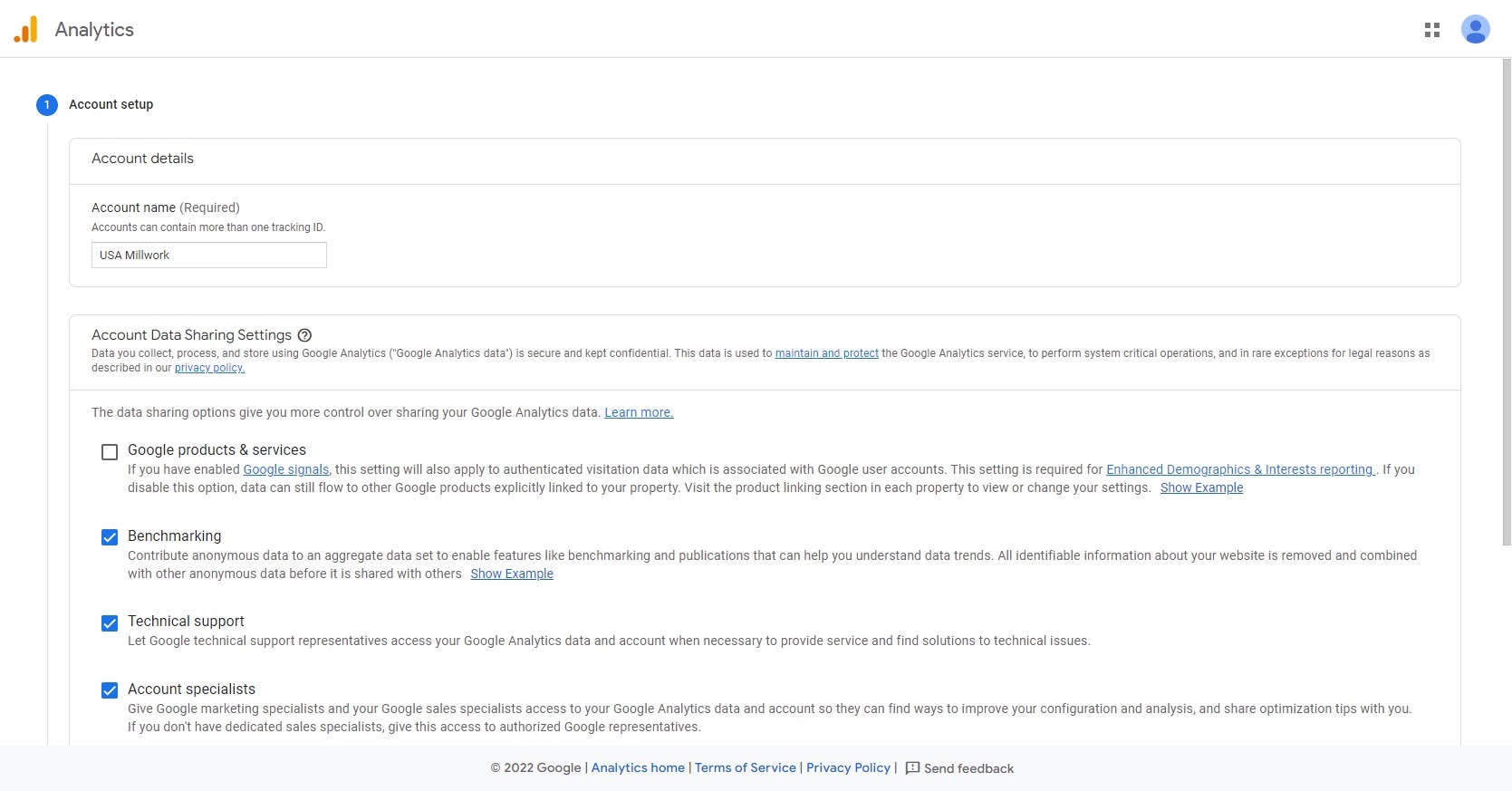Open the Google apps grid menu

[1432, 30]
